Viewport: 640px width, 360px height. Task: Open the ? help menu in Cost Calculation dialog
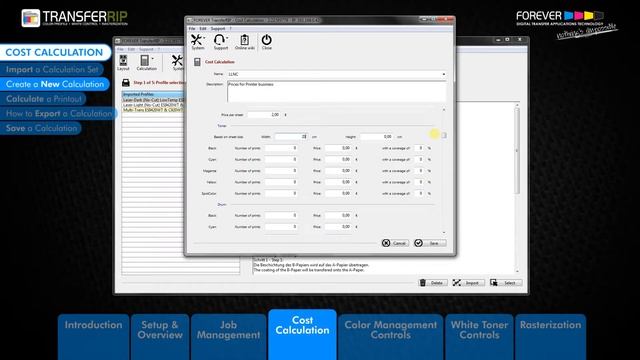(230, 29)
